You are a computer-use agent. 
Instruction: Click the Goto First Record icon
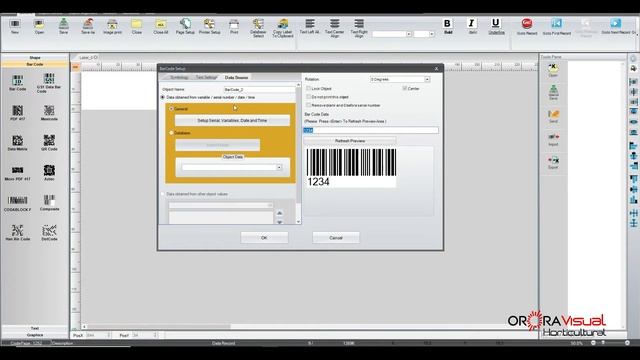click(x=557, y=26)
